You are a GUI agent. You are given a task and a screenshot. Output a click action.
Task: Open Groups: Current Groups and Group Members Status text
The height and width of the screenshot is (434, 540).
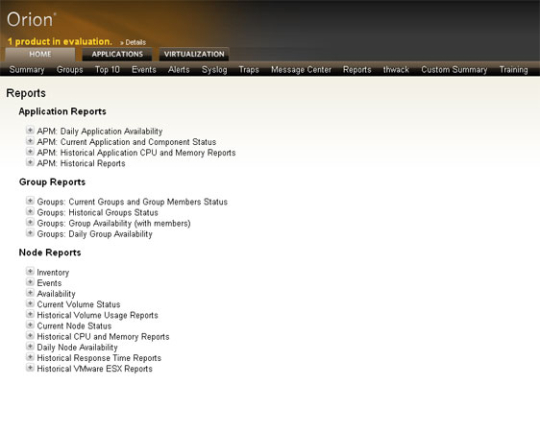132,202
